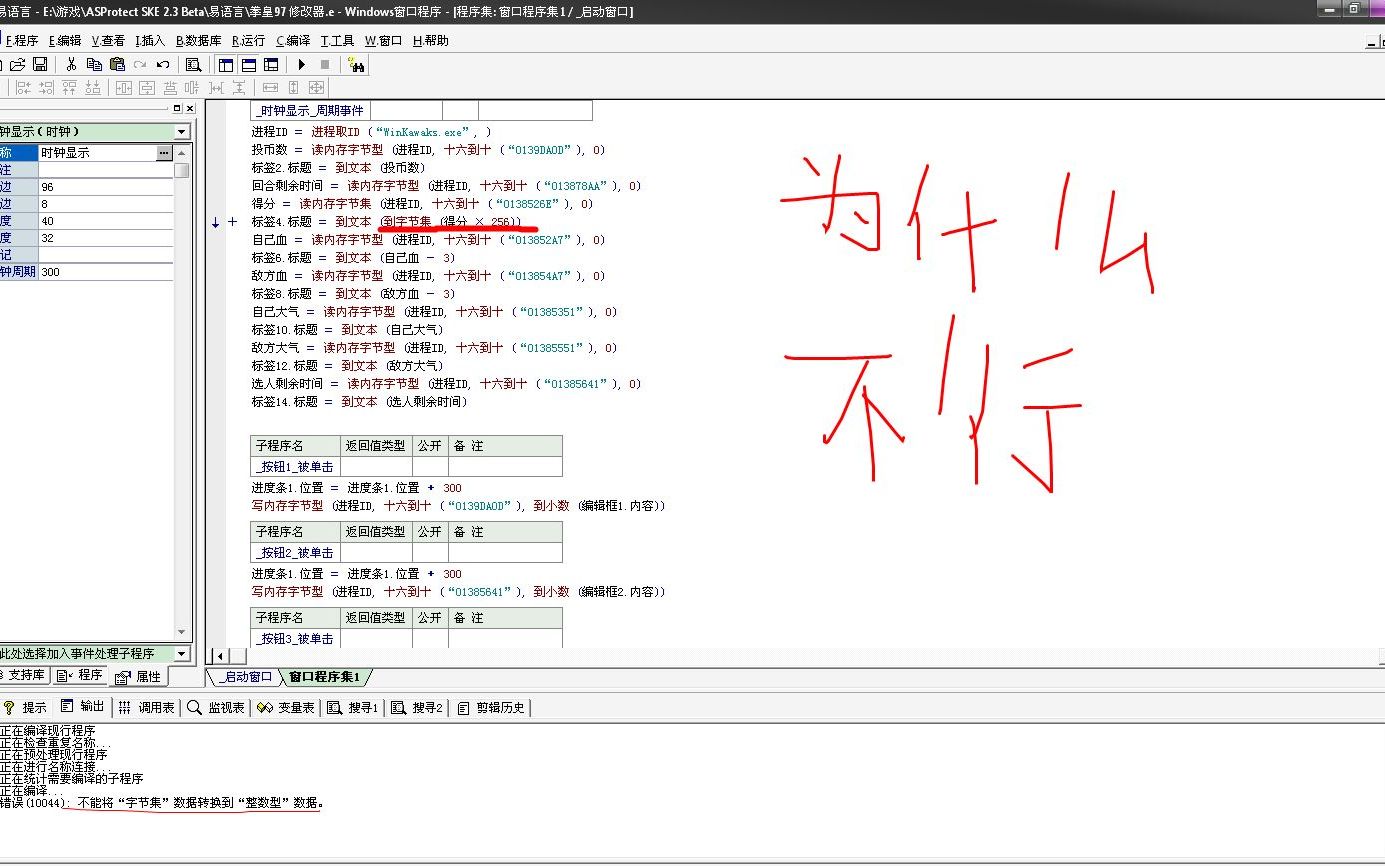Open the 搜寻2 tab

[x=417, y=707]
